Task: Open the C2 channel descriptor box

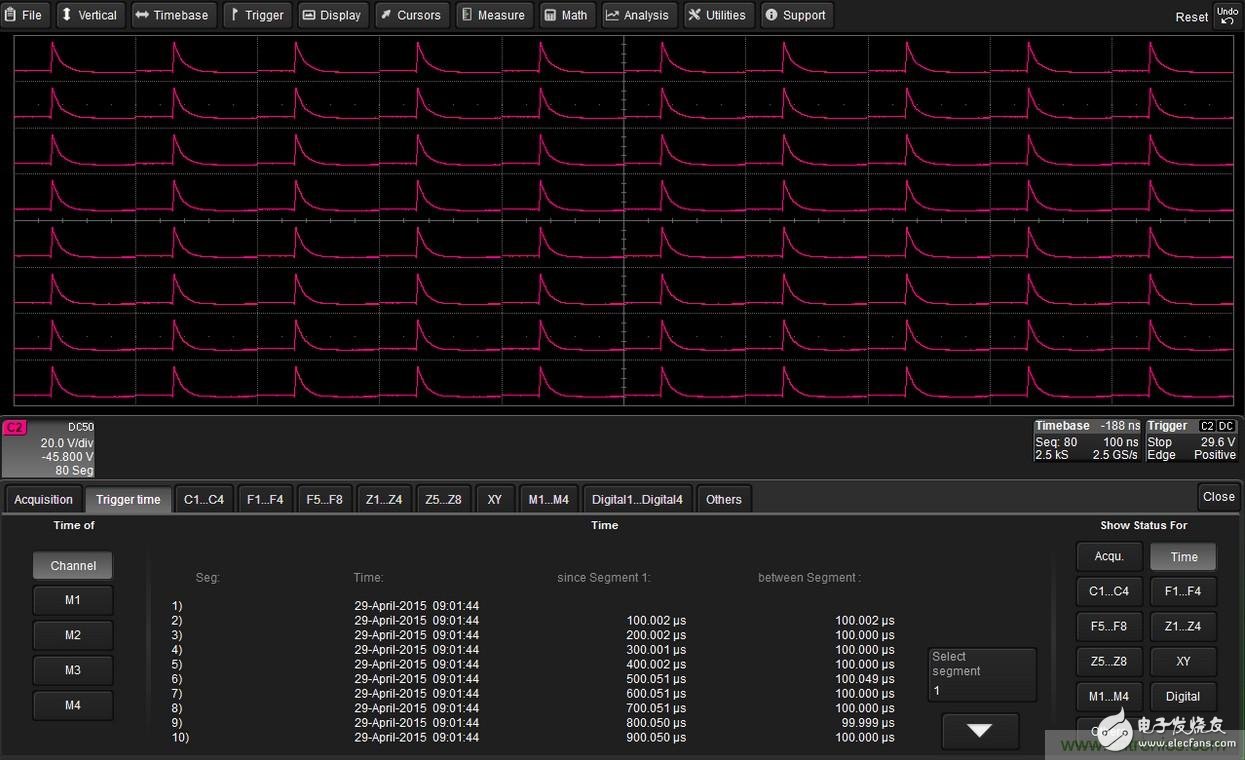Action: (48, 448)
